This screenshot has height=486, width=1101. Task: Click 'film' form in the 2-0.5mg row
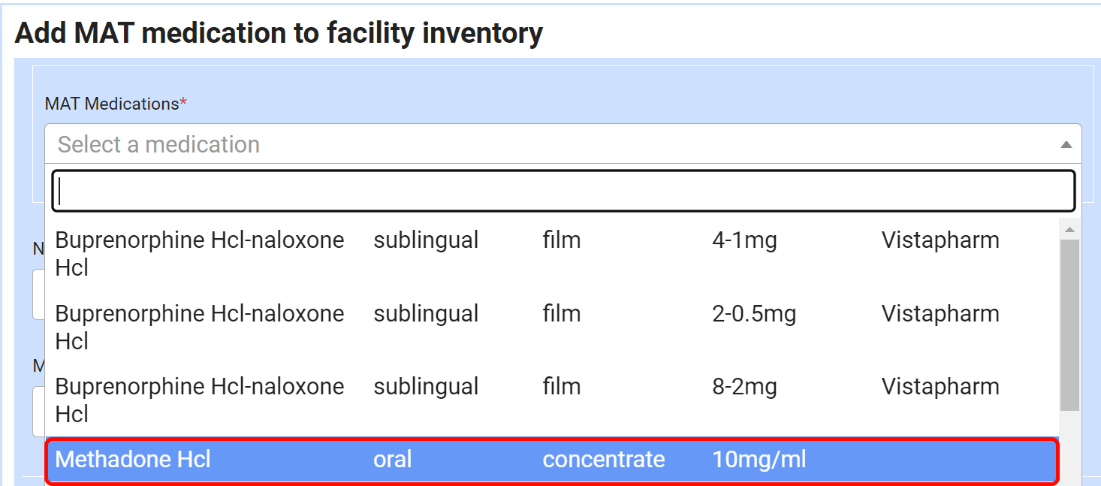[561, 314]
